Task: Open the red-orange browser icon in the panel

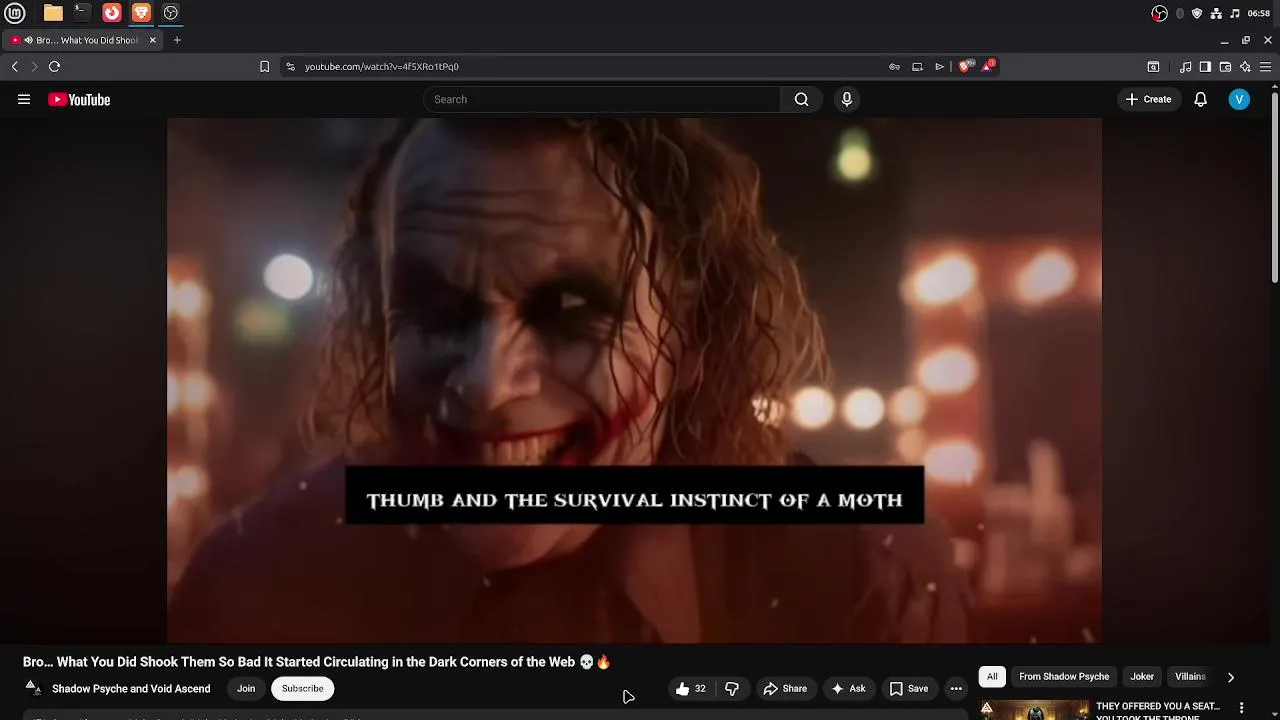Action: pyautogui.click(x=112, y=13)
